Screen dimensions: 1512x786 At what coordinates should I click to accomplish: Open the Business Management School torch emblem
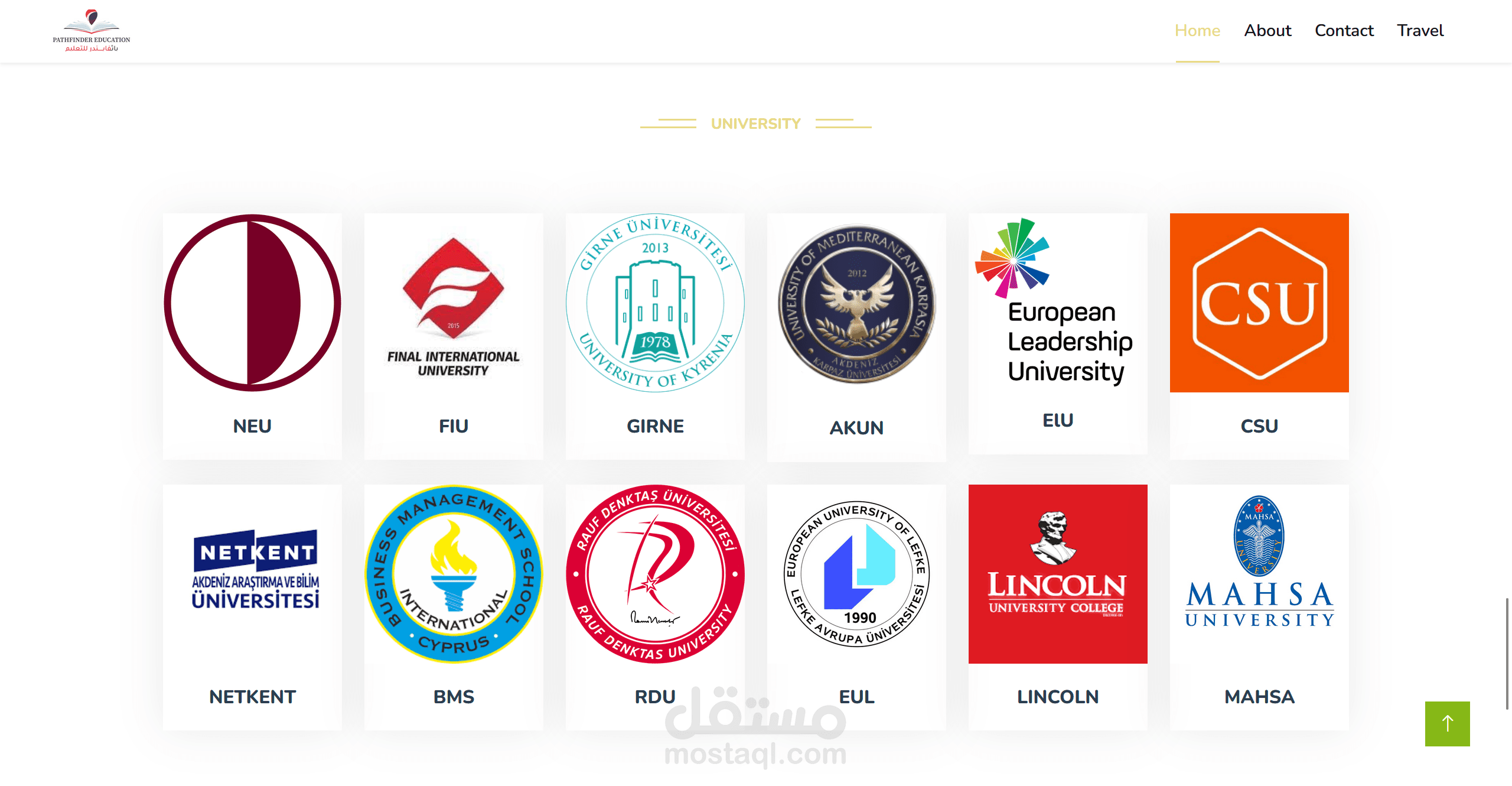click(454, 574)
